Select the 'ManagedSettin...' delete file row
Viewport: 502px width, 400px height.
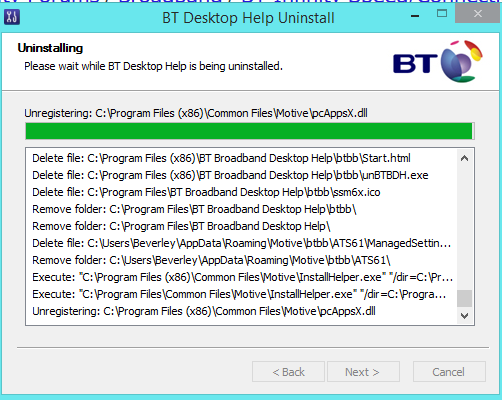pyautogui.click(x=241, y=243)
